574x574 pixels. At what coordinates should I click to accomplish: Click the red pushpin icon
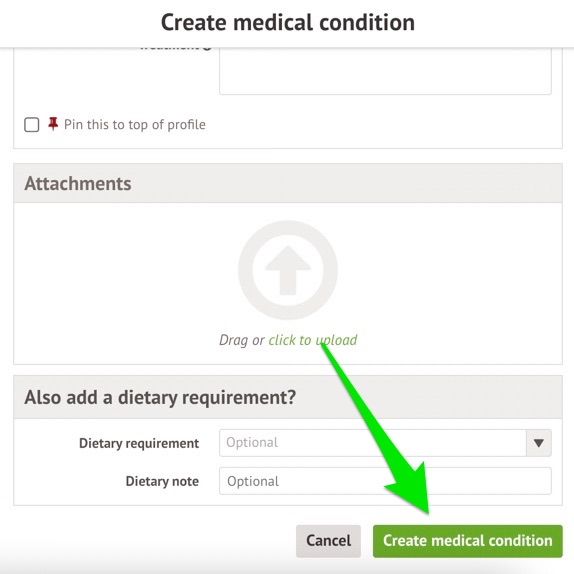[x=53, y=124]
